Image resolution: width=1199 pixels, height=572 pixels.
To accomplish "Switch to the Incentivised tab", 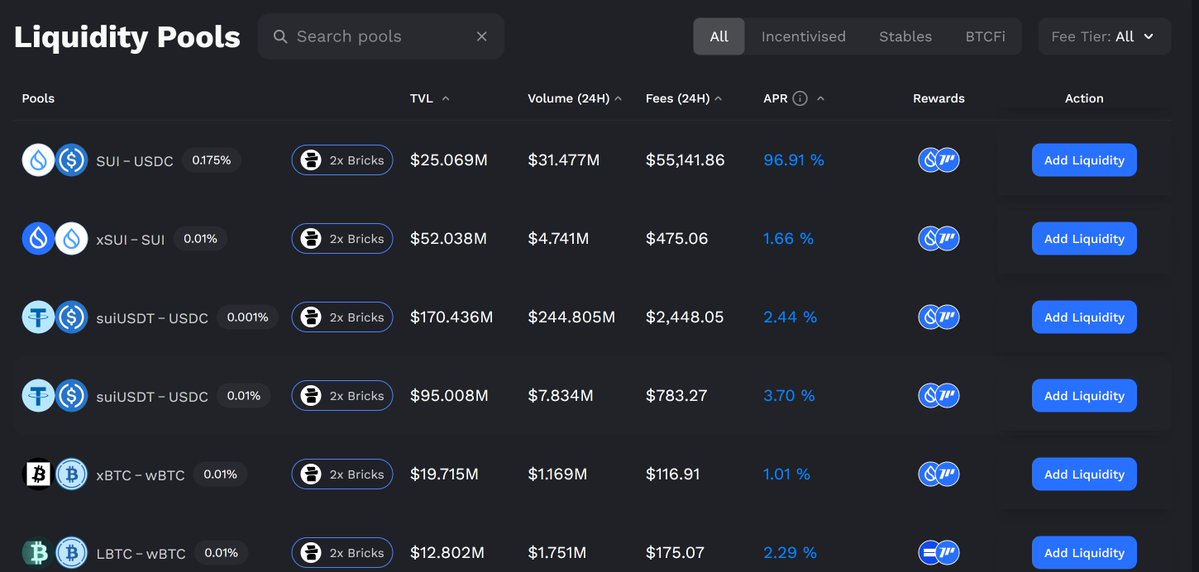I will (x=803, y=37).
